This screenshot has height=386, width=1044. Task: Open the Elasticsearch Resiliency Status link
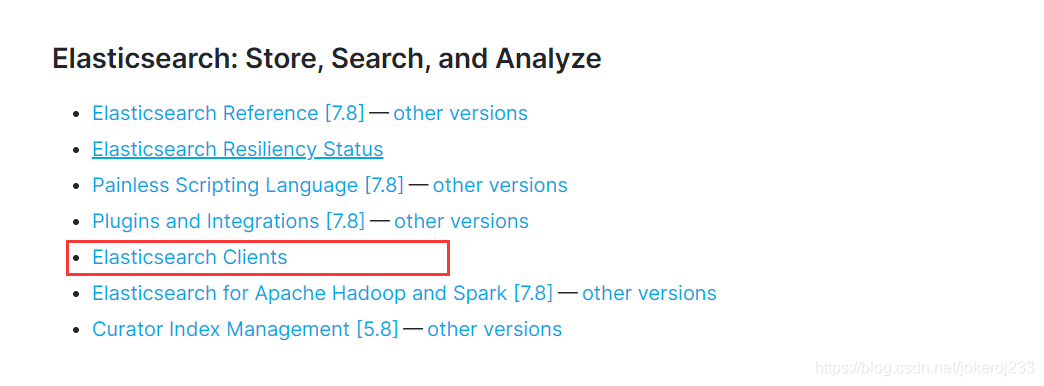238,149
